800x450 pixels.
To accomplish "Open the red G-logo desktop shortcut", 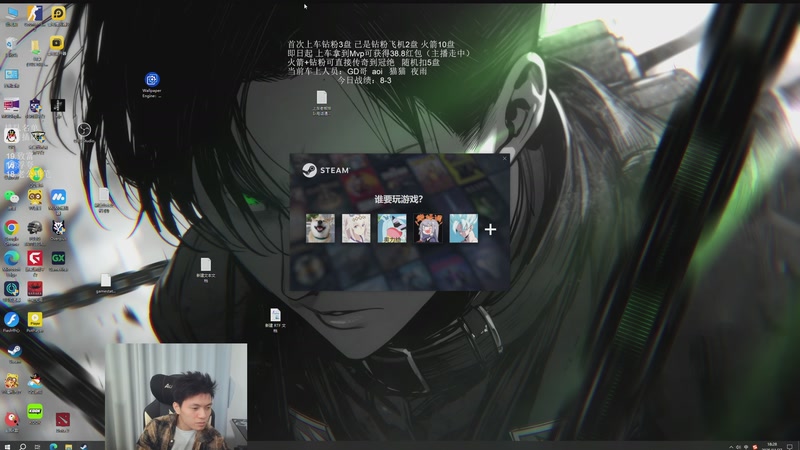I will (x=35, y=263).
